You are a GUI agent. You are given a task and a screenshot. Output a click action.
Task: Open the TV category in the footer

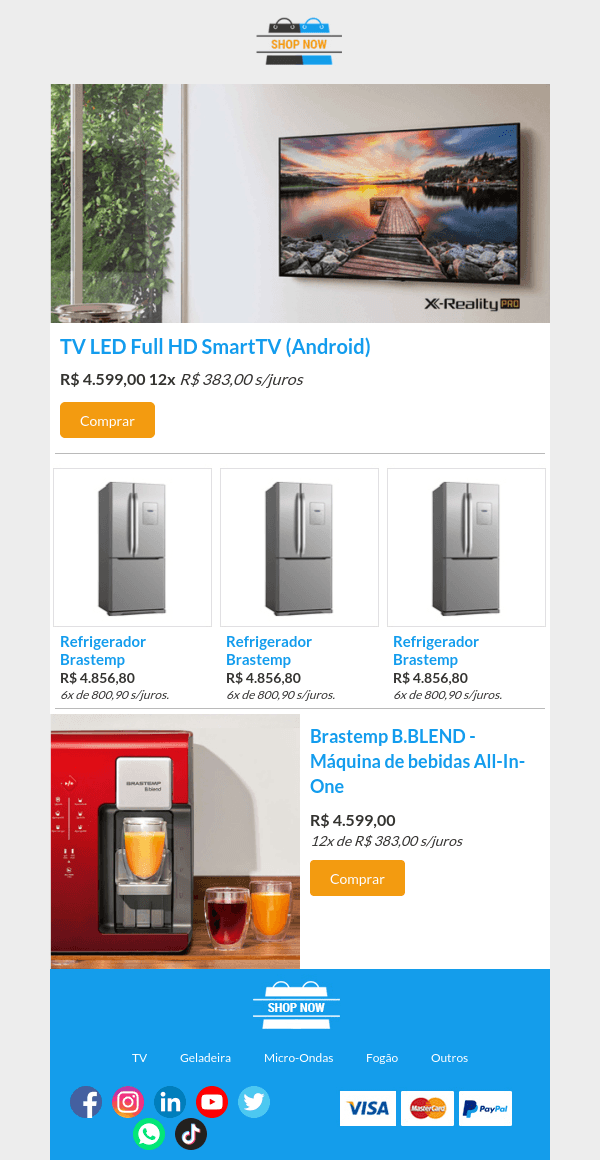tap(139, 1057)
